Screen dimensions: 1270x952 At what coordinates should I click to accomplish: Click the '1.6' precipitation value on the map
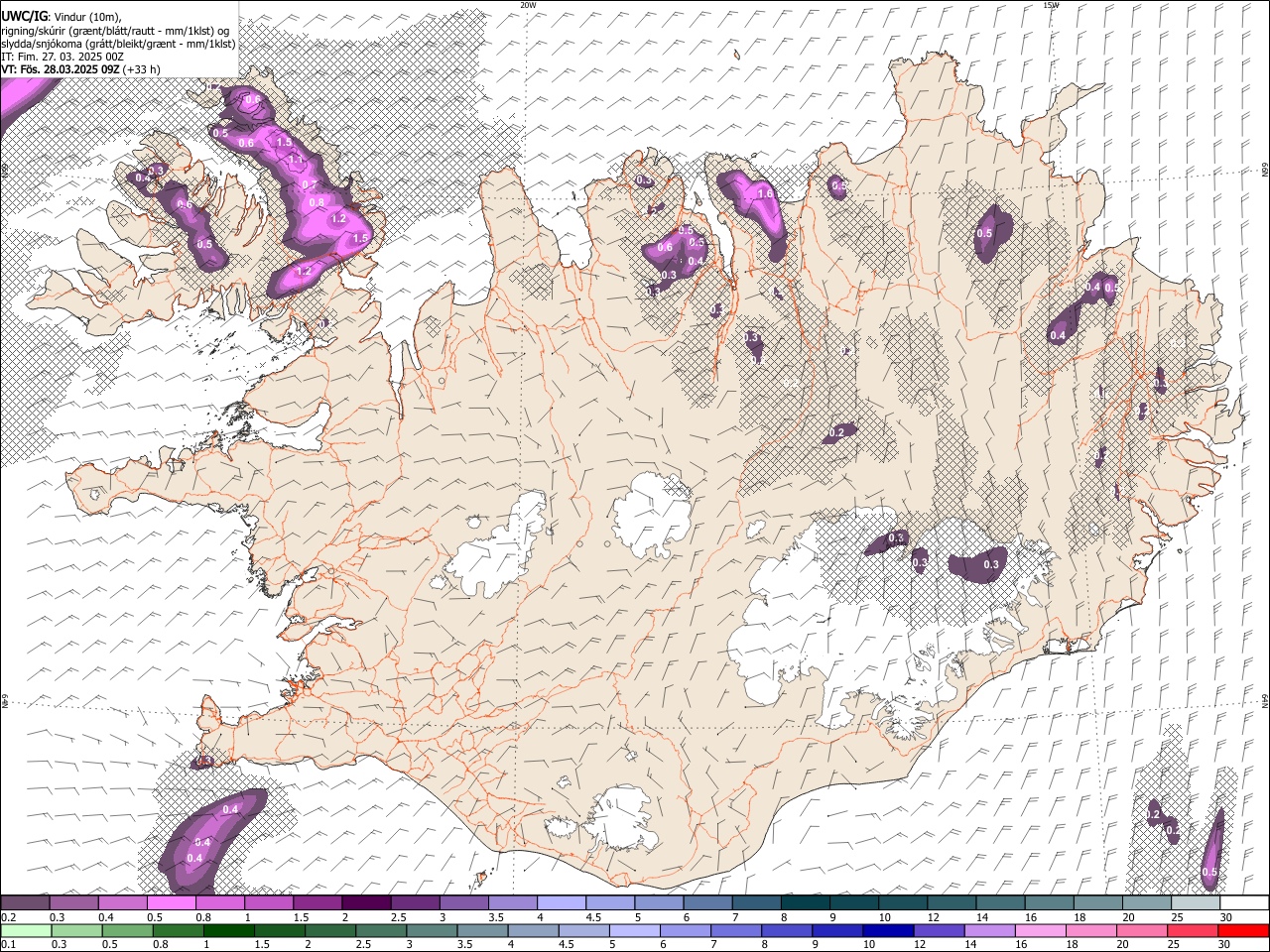764,194
